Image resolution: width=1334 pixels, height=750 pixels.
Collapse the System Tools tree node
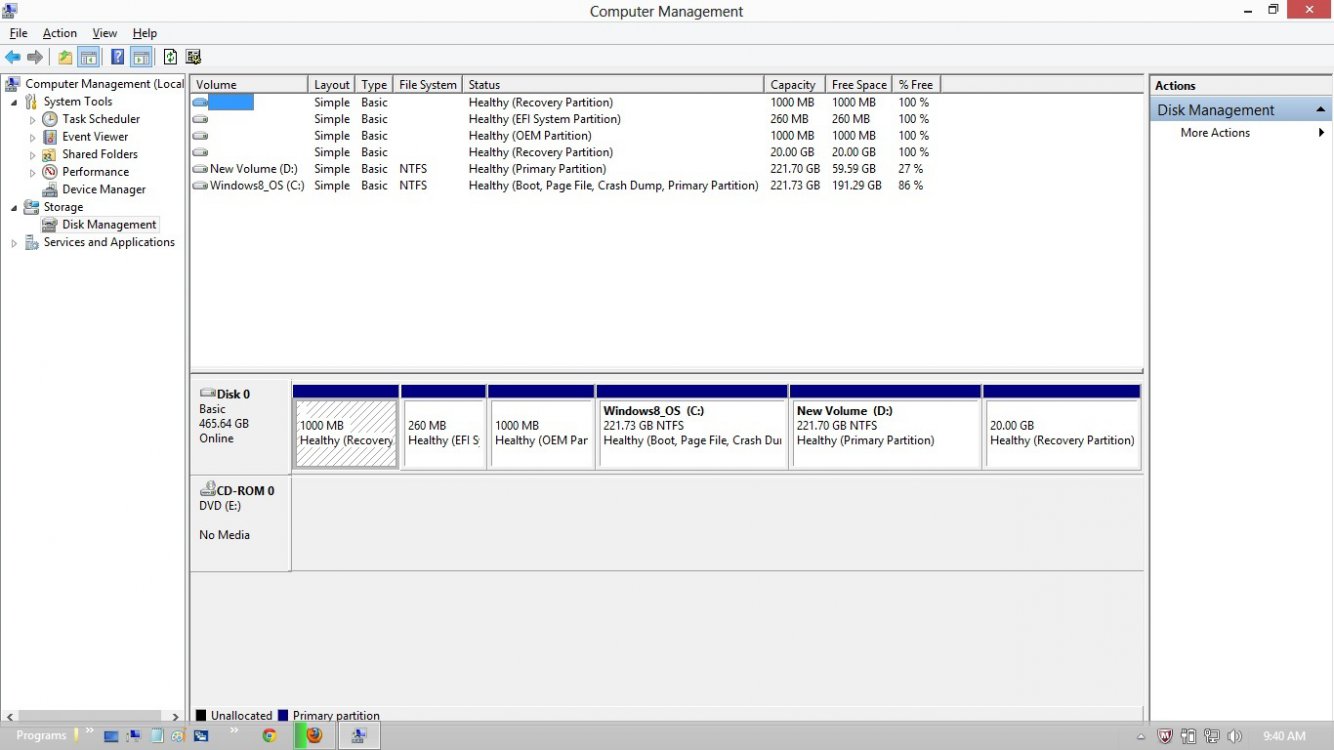click(x=14, y=102)
